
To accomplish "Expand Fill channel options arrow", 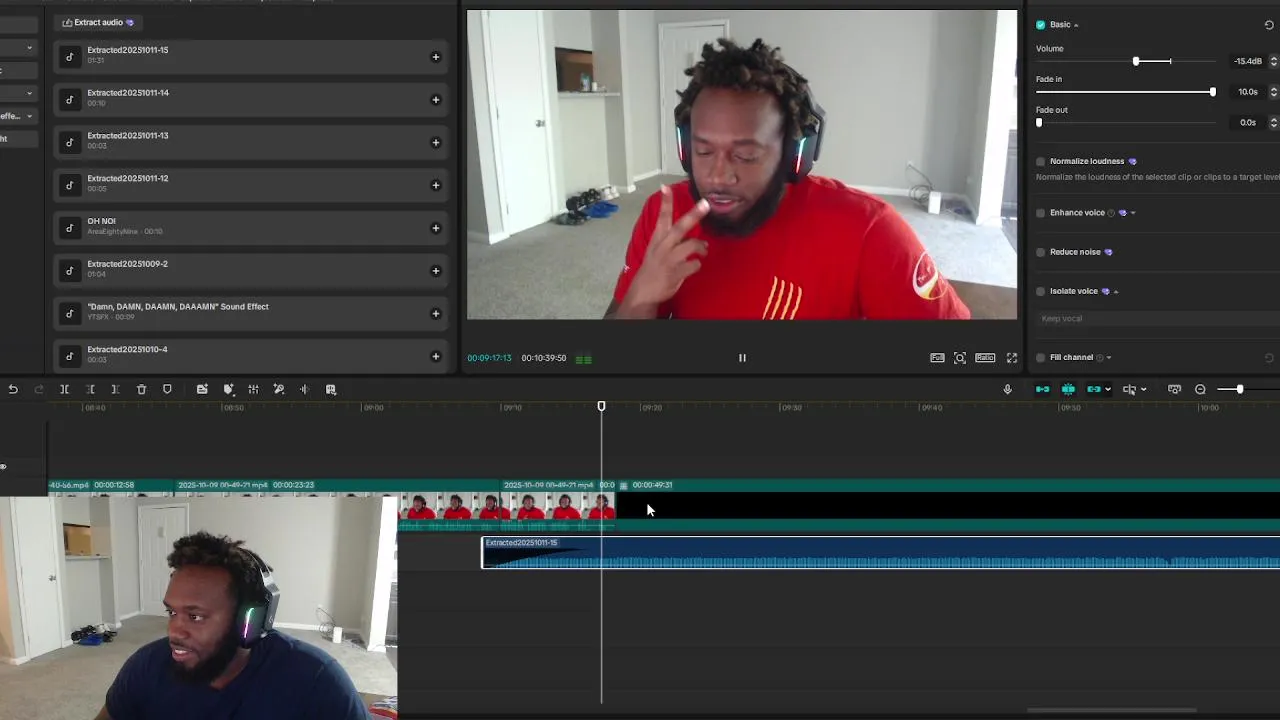I will [x=1109, y=358].
